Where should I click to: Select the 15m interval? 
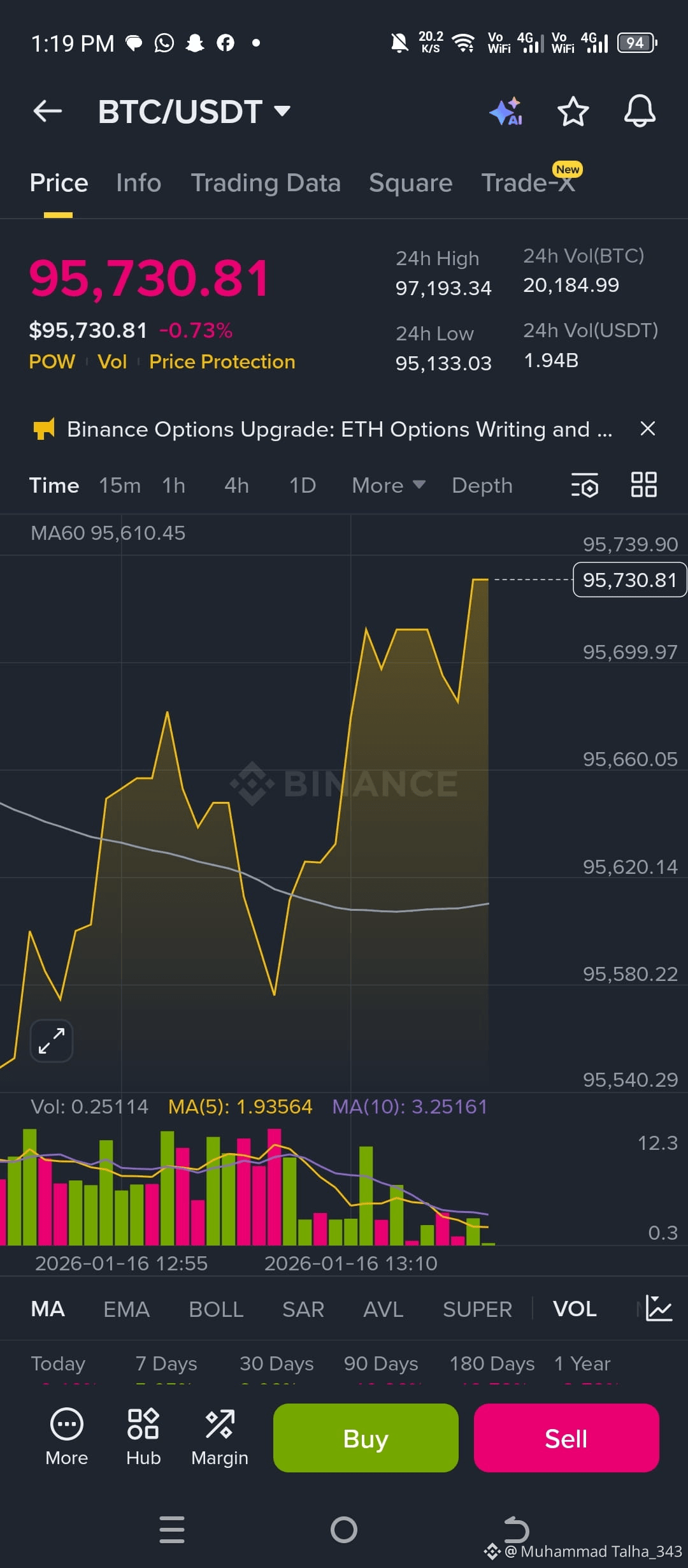coord(120,485)
